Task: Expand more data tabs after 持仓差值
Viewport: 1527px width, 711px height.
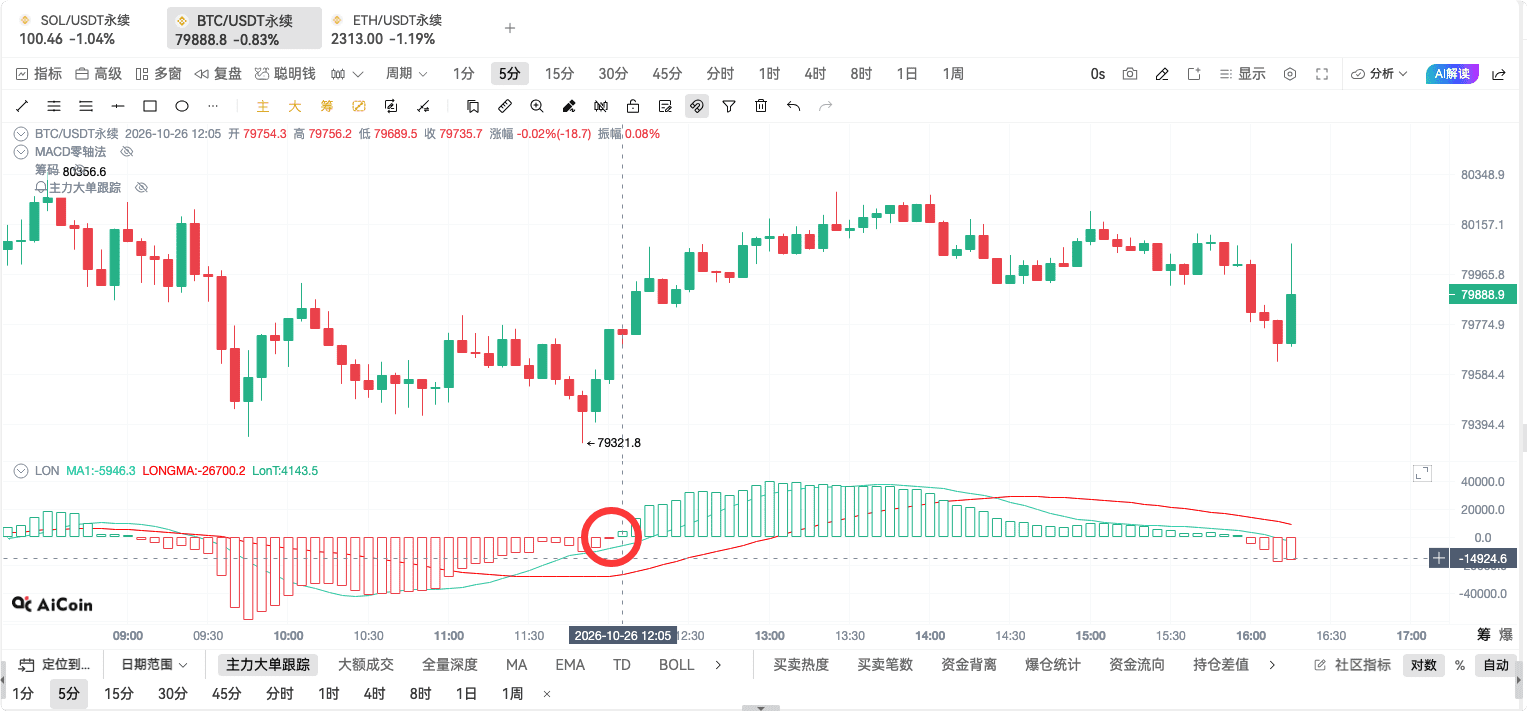Action: [x=1272, y=665]
